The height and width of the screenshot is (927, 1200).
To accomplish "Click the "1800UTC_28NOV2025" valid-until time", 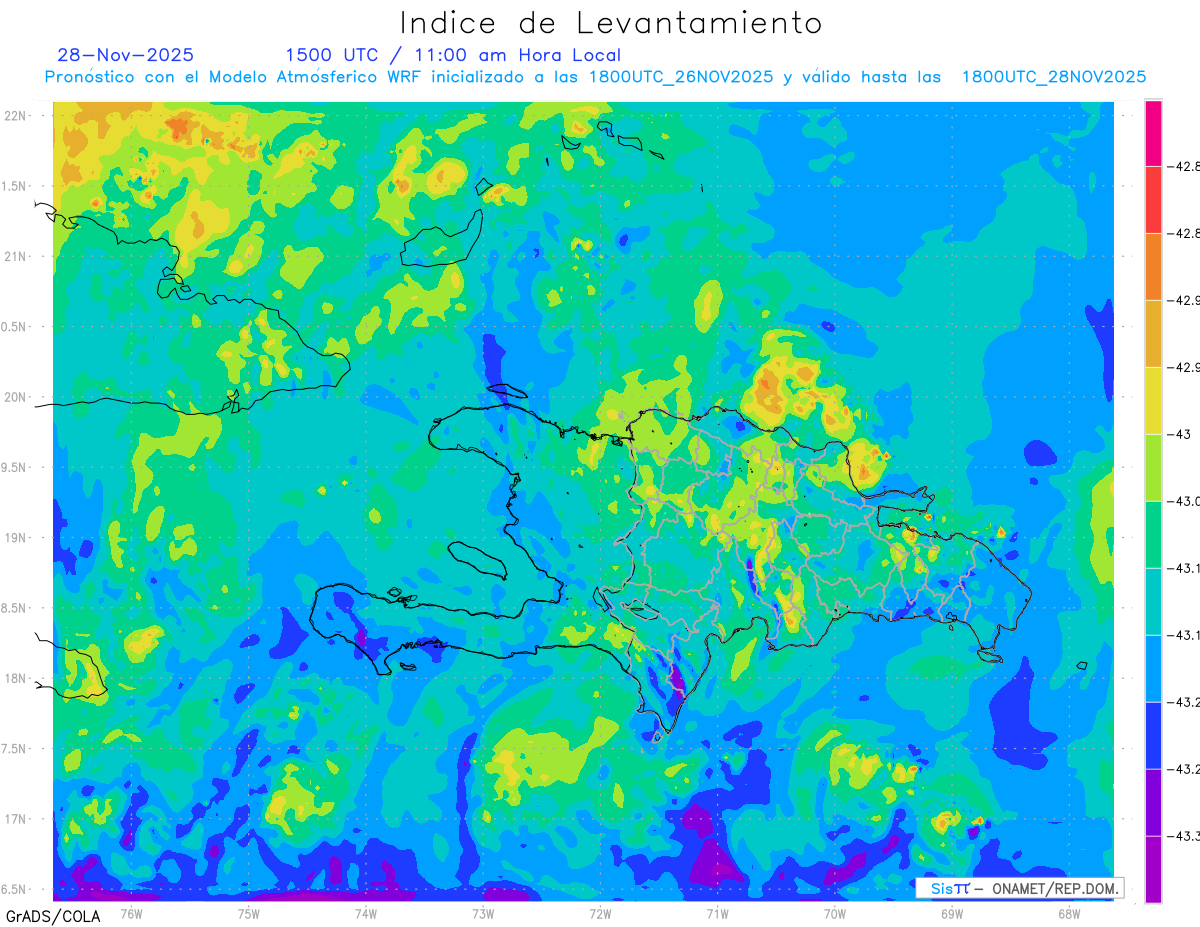I will [x=1053, y=77].
